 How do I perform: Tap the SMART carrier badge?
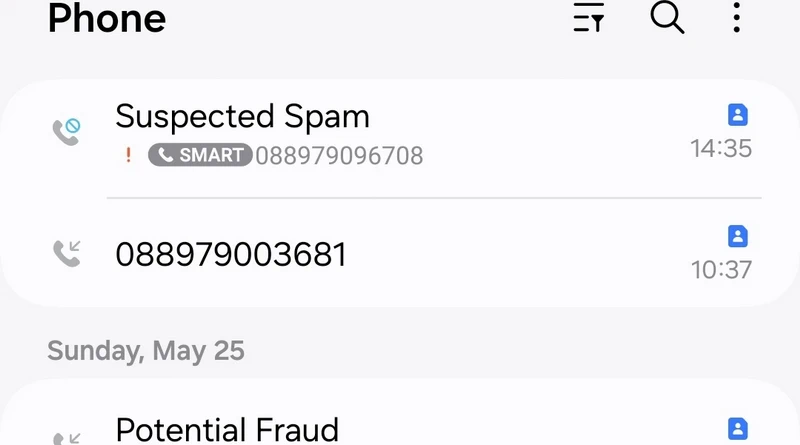click(x=200, y=155)
